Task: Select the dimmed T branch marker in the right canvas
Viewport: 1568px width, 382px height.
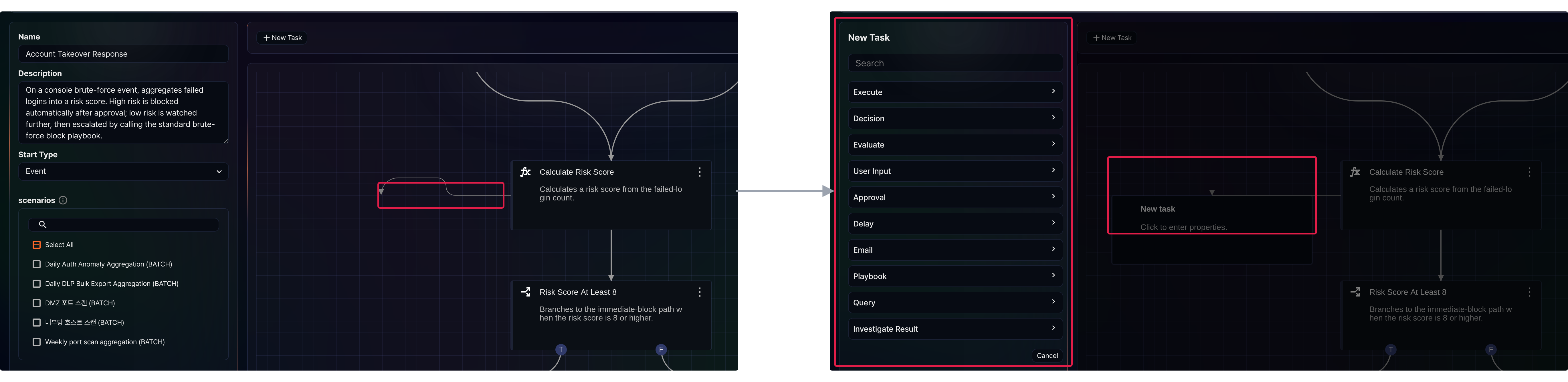Action: [x=1390, y=350]
